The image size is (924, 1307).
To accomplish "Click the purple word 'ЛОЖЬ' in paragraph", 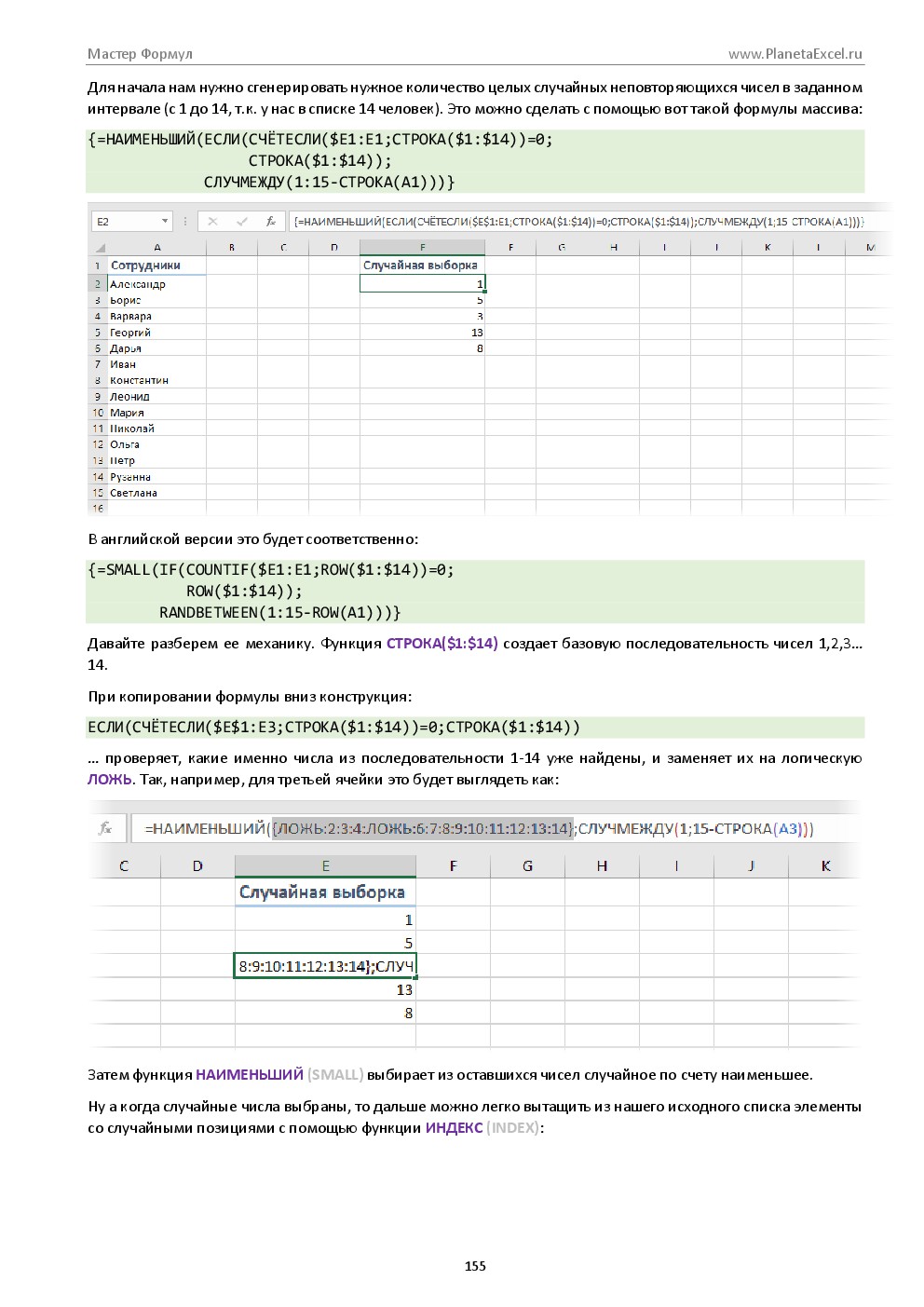I will (x=110, y=779).
